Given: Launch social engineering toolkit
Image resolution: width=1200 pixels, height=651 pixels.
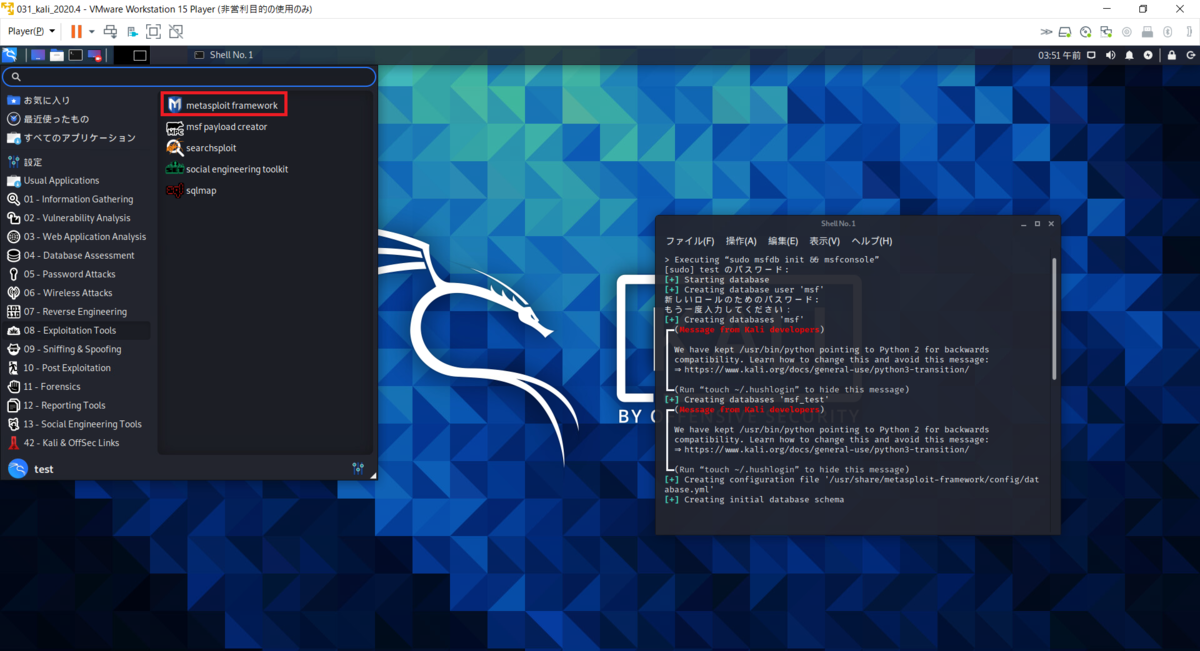Looking at the screenshot, I should point(228,169).
